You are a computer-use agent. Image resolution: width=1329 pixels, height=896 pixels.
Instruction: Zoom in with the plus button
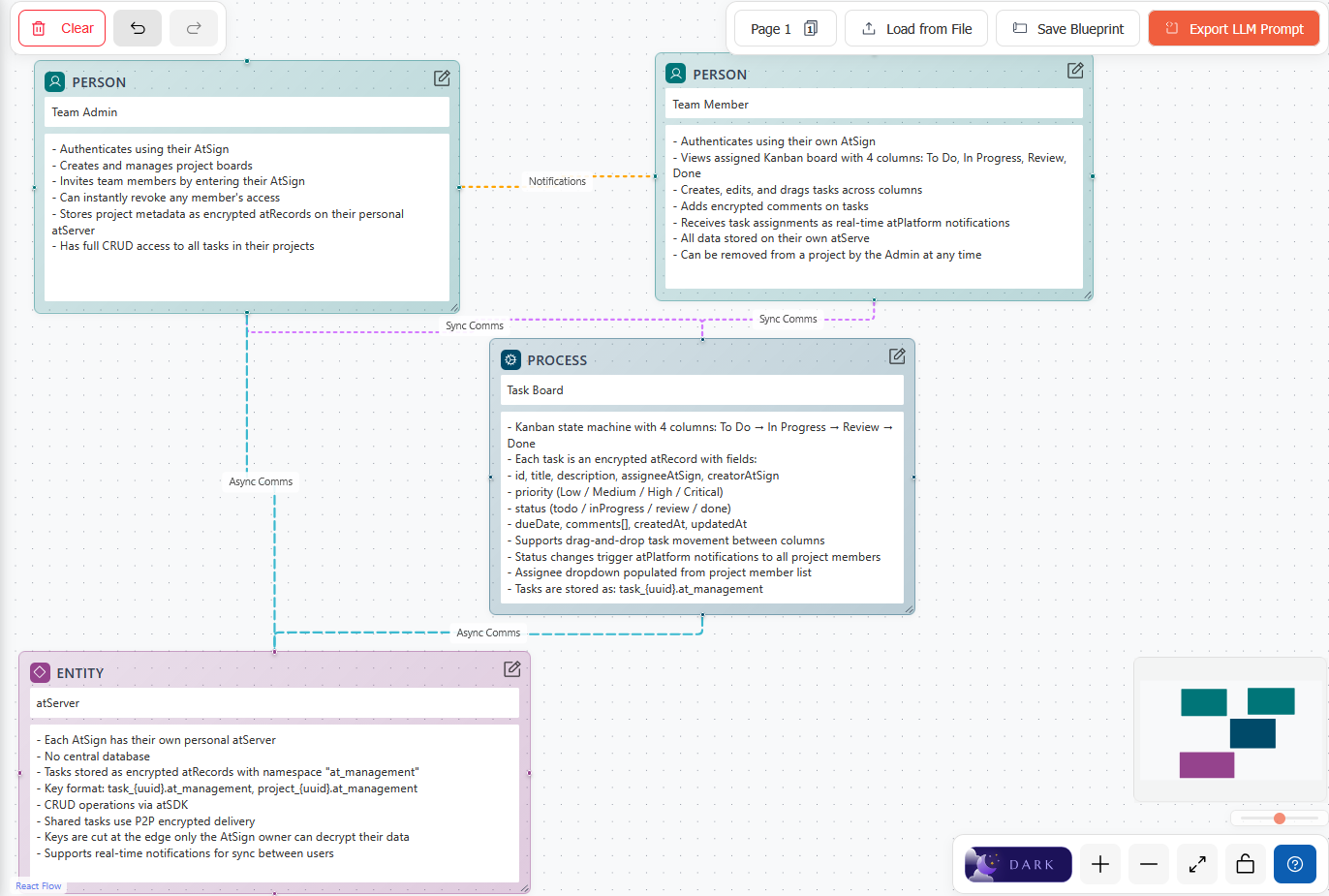(x=1100, y=864)
